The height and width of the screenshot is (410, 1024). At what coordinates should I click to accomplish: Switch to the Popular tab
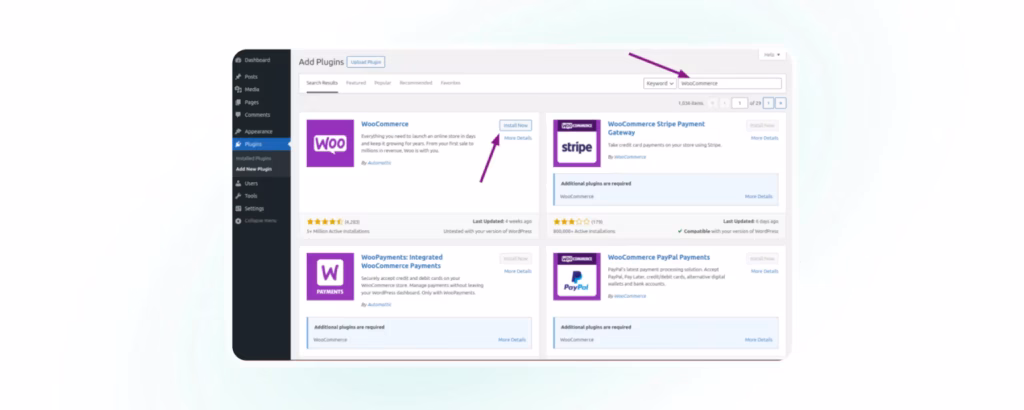tap(383, 84)
